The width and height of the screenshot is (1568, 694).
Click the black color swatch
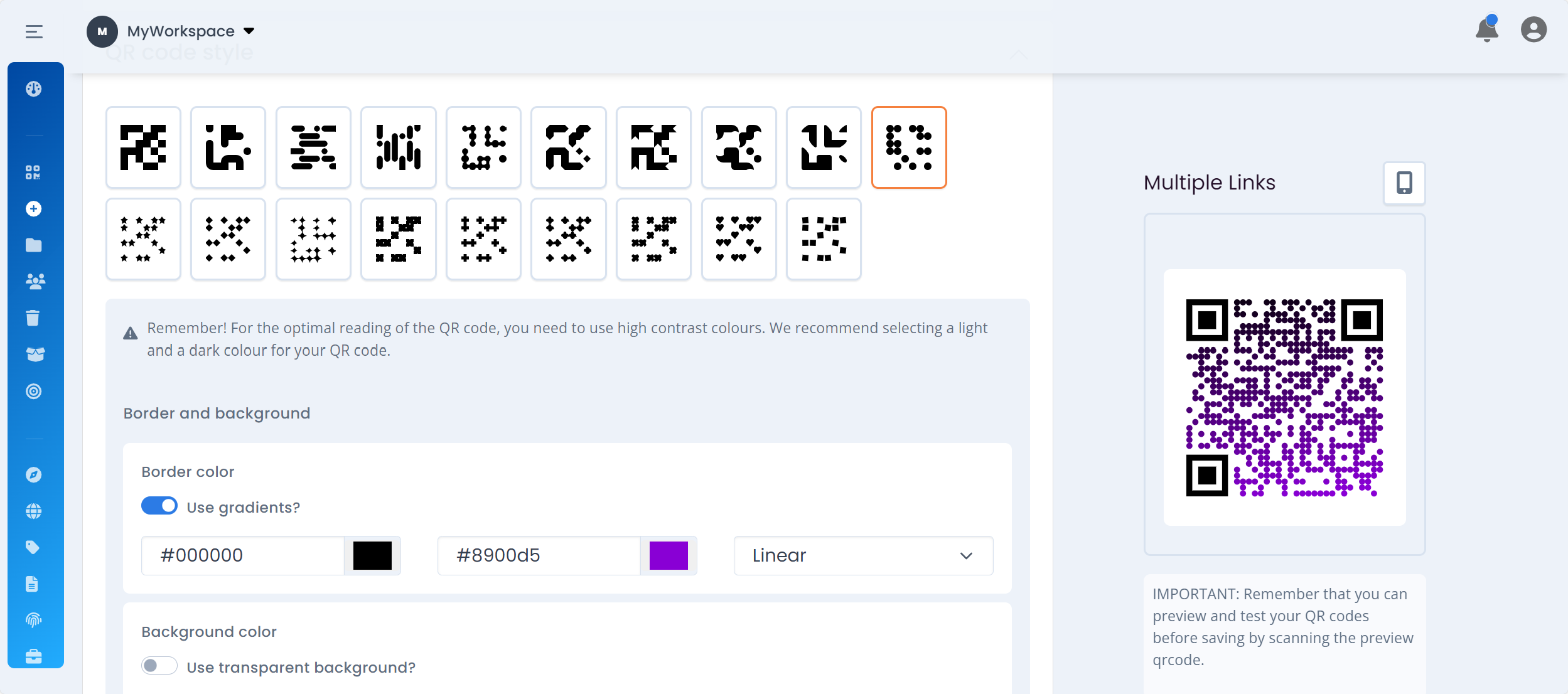pos(372,555)
